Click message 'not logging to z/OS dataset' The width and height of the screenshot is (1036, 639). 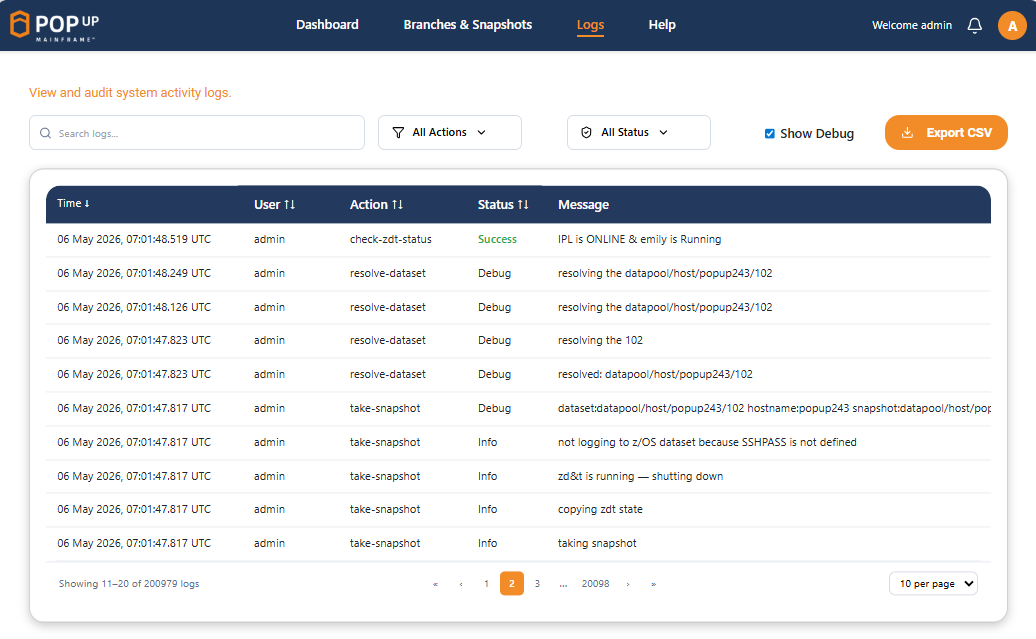click(707, 442)
